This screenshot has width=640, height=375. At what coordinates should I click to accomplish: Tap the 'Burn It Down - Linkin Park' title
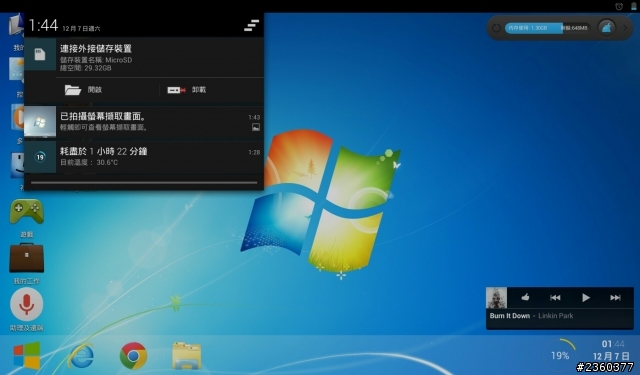(531, 316)
